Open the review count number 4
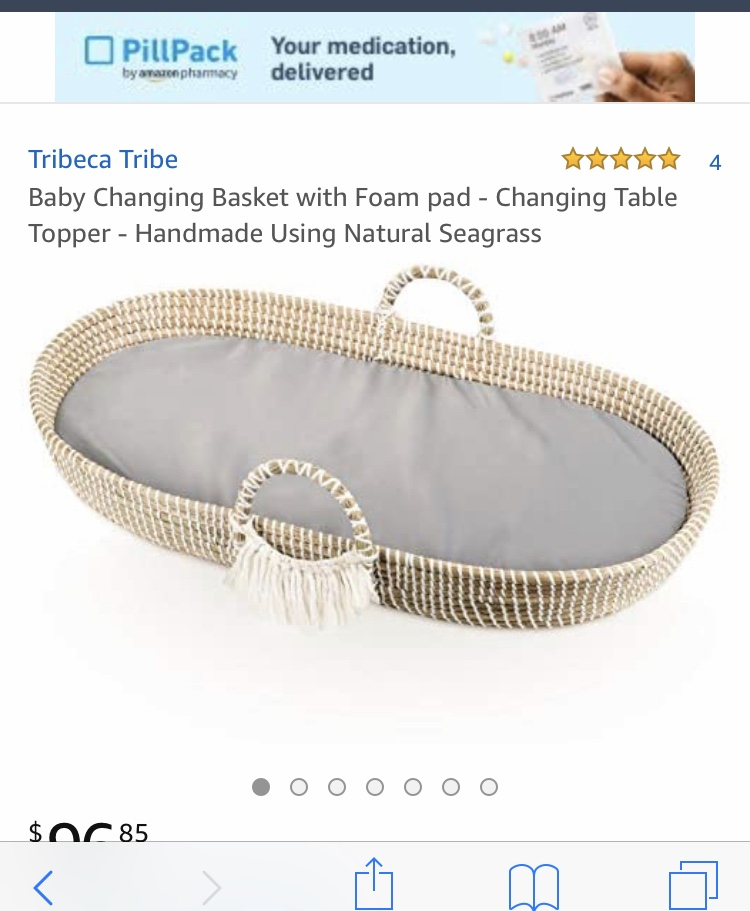The width and height of the screenshot is (750, 911). (x=715, y=162)
